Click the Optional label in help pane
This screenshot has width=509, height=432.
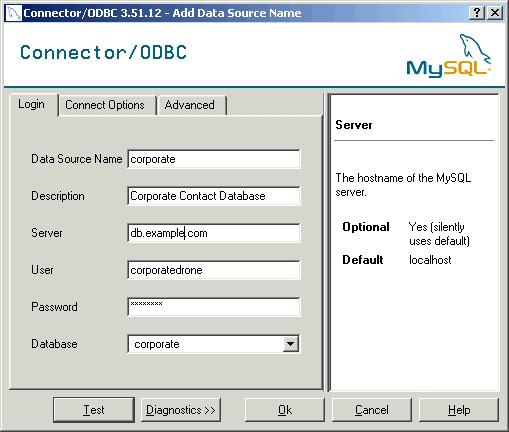pyautogui.click(x=366, y=227)
